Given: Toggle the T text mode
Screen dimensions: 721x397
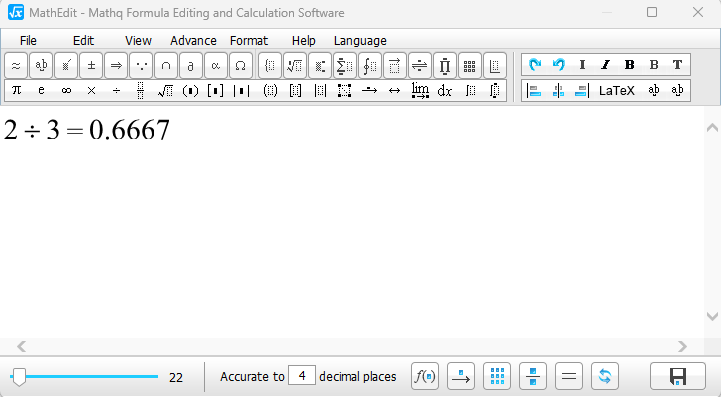Looking at the screenshot, I should pyautogui.click(x=677, y=65).
